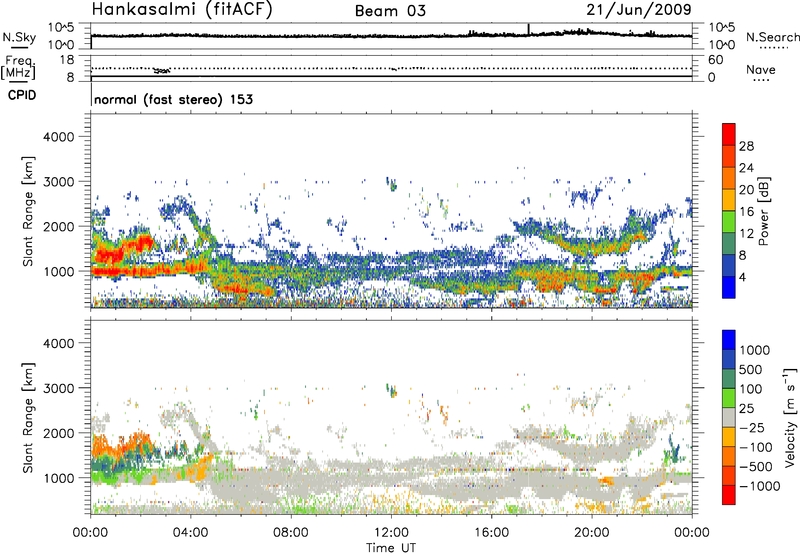The height and width of the screenshot is (554, 800).
Task: Click the "Velocity [m s-1]" colour bar label
Action: (x=790, y=417)
